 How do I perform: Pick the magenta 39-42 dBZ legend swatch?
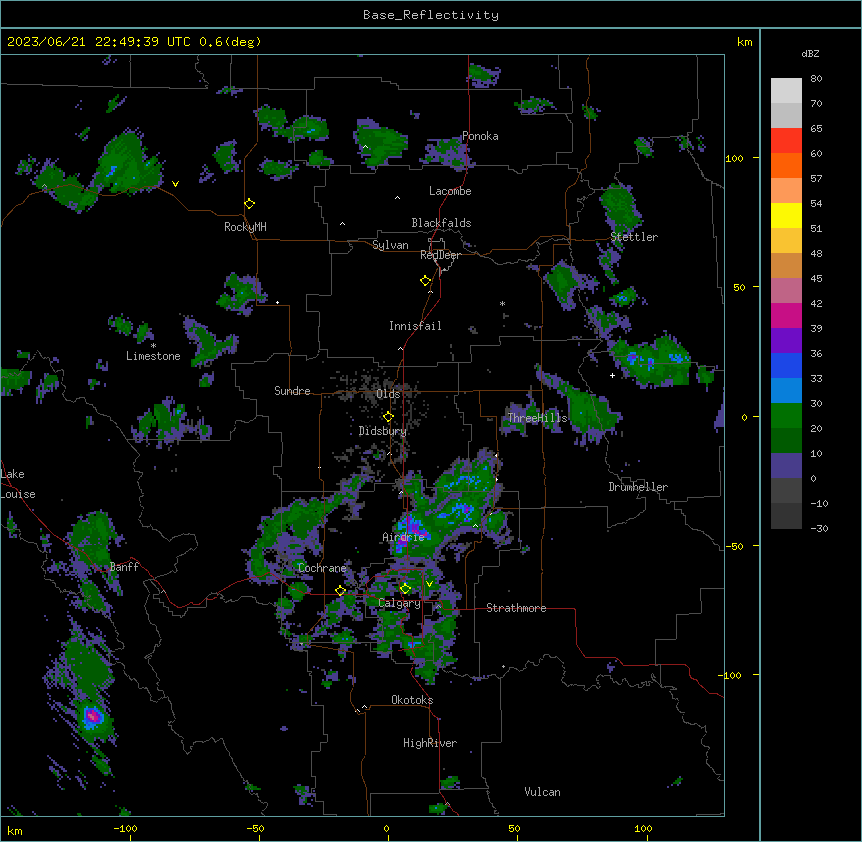pos(786,315)
